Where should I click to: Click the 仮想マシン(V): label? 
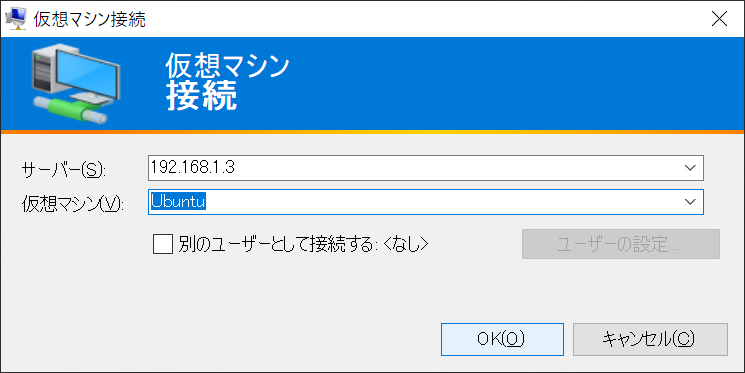click(73, 204)
